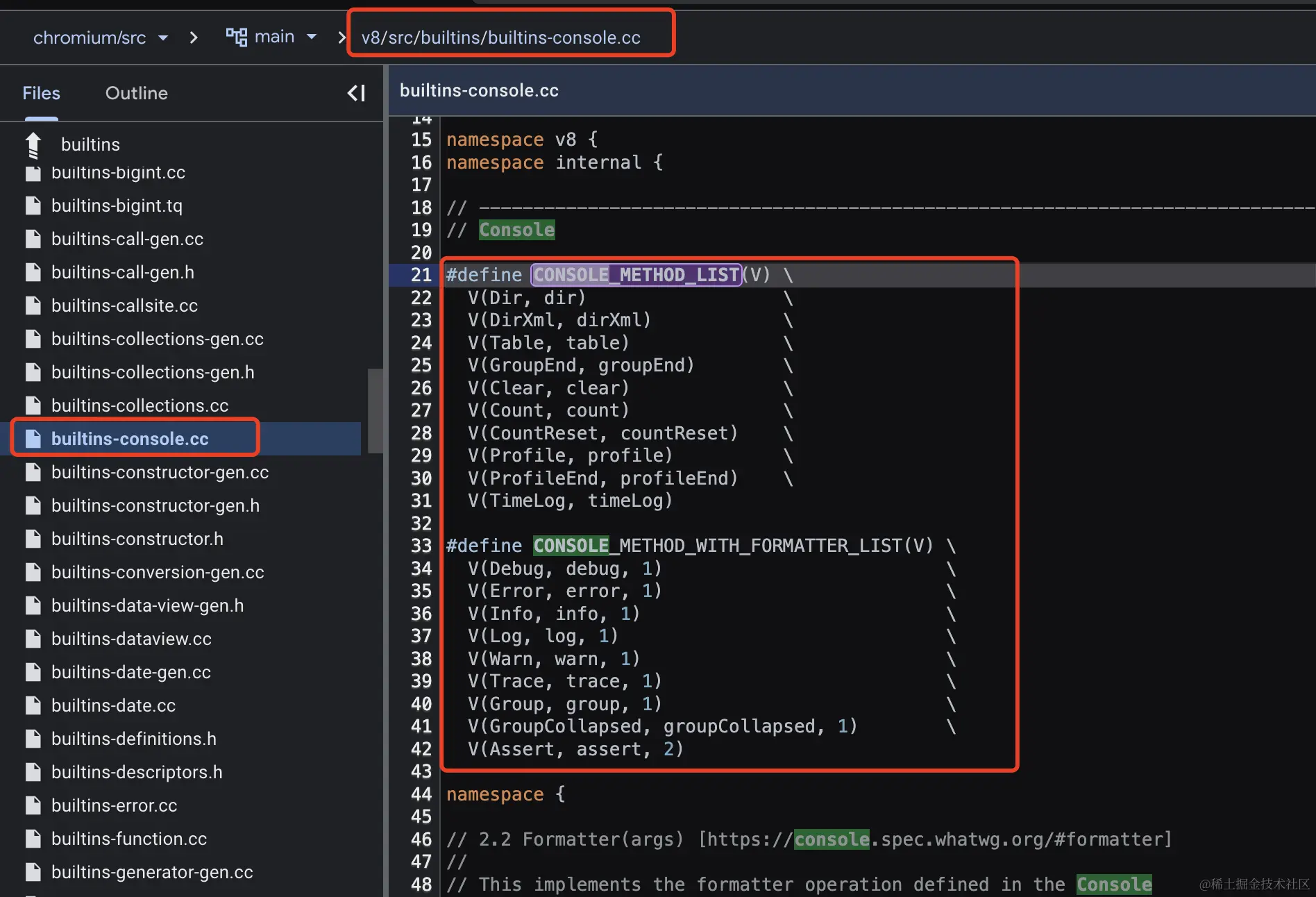This screenshot has width=1316, height=897.
Task: Switch to the Outline tab
Action: [137, 93]
